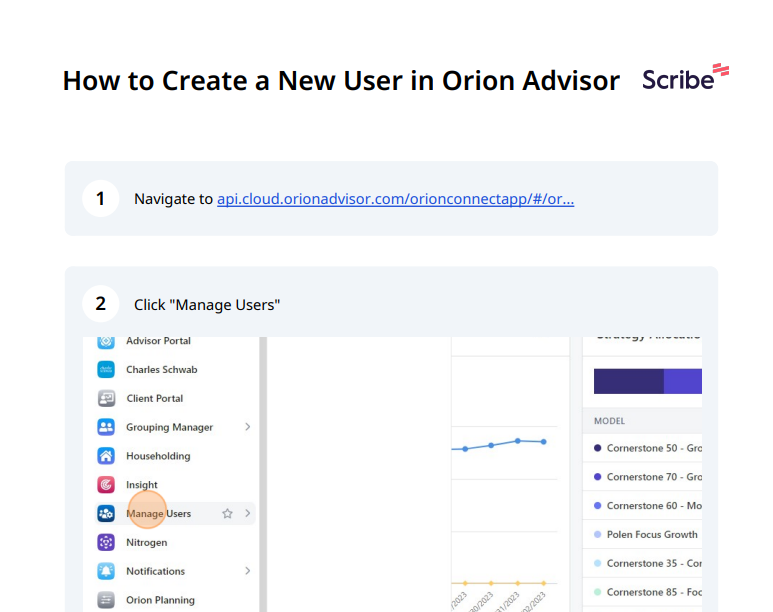773x612 pixels.
Task: Open Insight menu entry
Action: coord(142,485)
